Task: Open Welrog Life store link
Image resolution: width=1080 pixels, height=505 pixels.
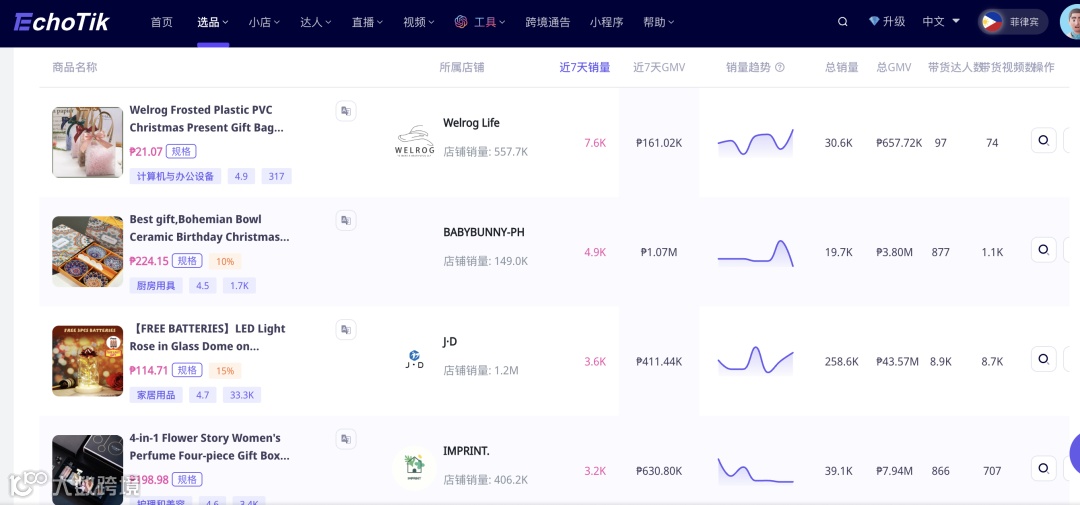Action: [471, 123]
